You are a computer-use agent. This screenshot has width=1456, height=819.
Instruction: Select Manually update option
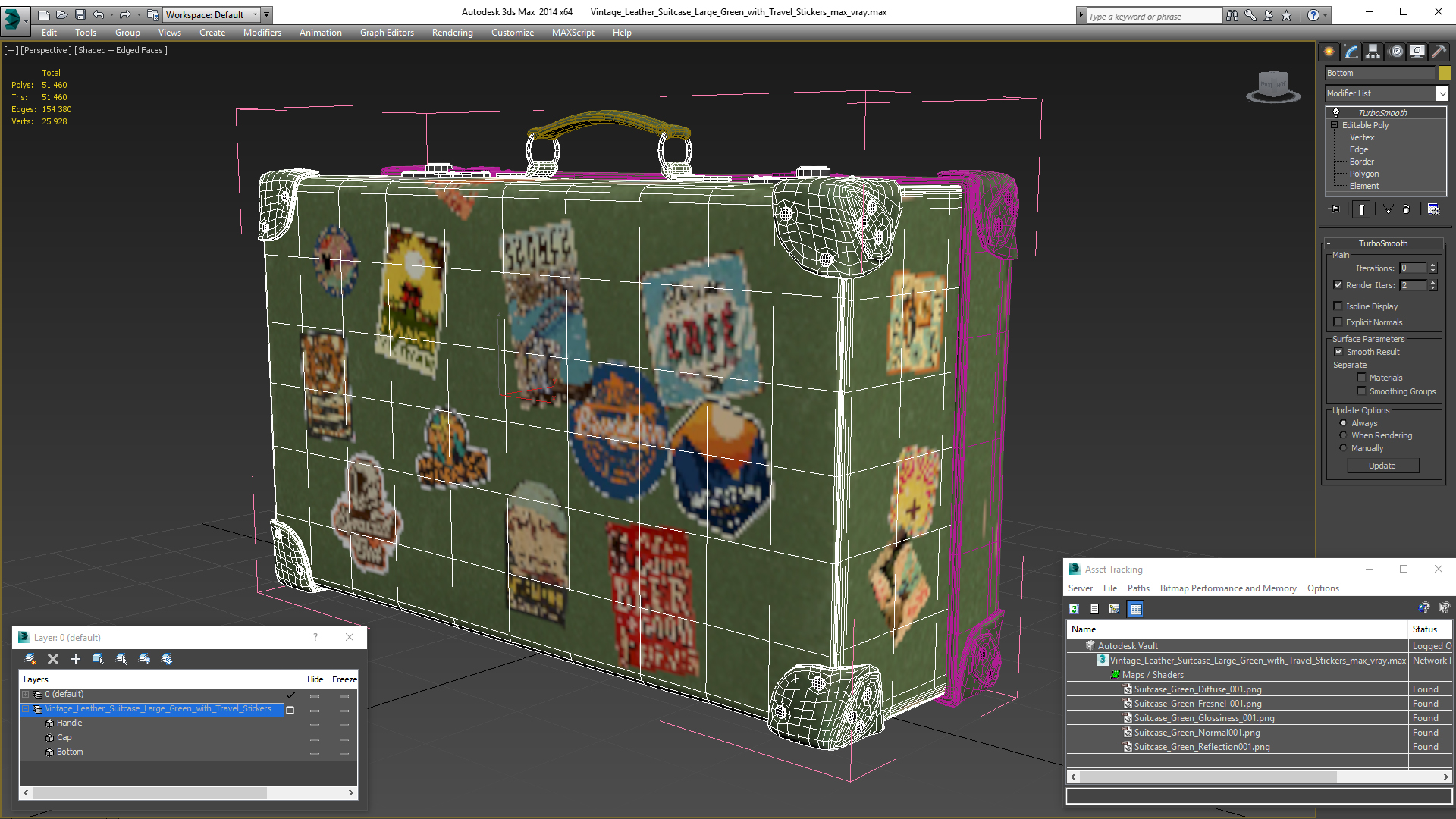pyautogui.click(x=1343, y=448)
